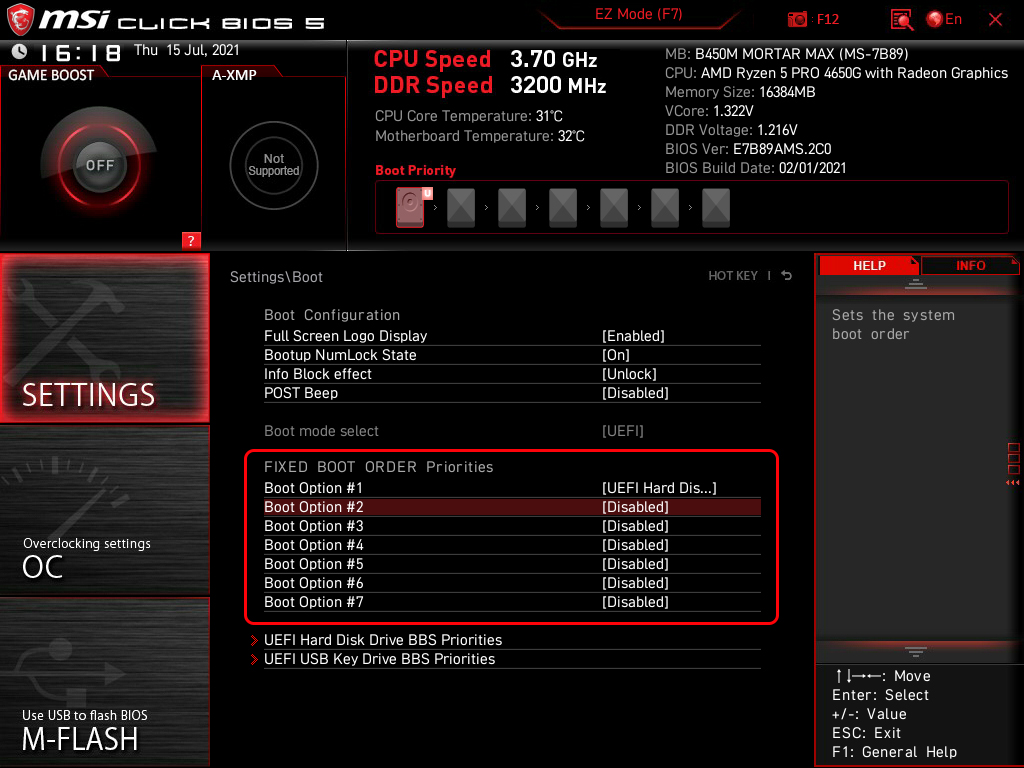
Task: Select the fourth boot priority device slot
Action: point(563,208)
